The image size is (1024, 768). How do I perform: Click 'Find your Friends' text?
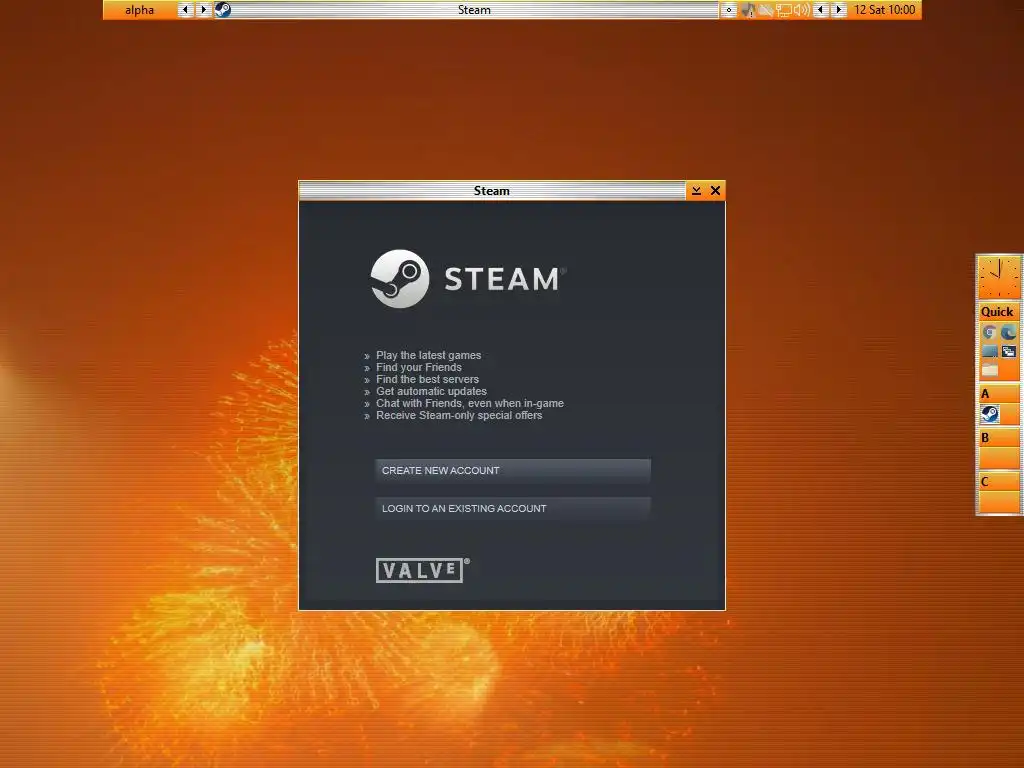[x=419, y=367]
